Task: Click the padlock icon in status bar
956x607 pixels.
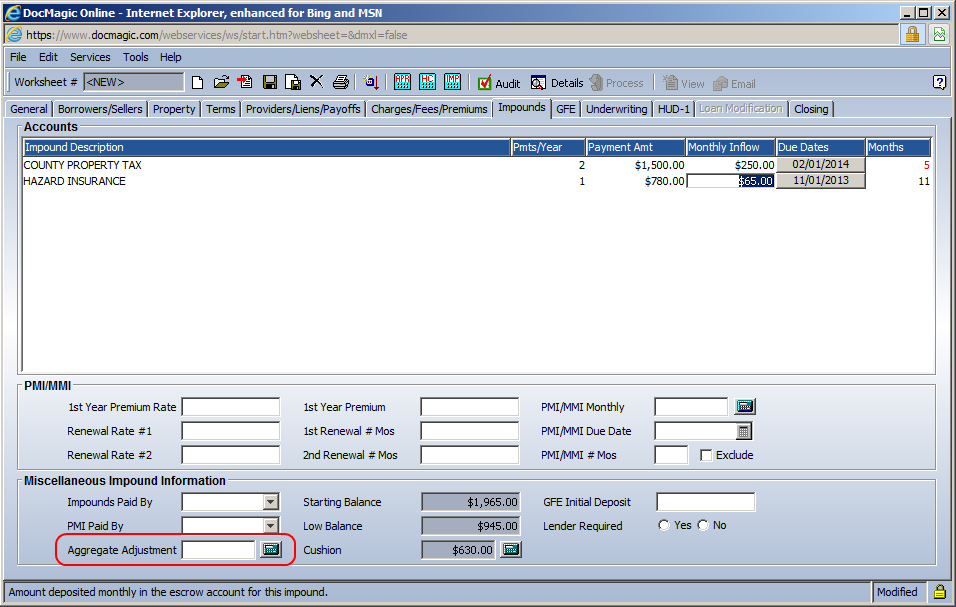Action: [x=940, y=591]
